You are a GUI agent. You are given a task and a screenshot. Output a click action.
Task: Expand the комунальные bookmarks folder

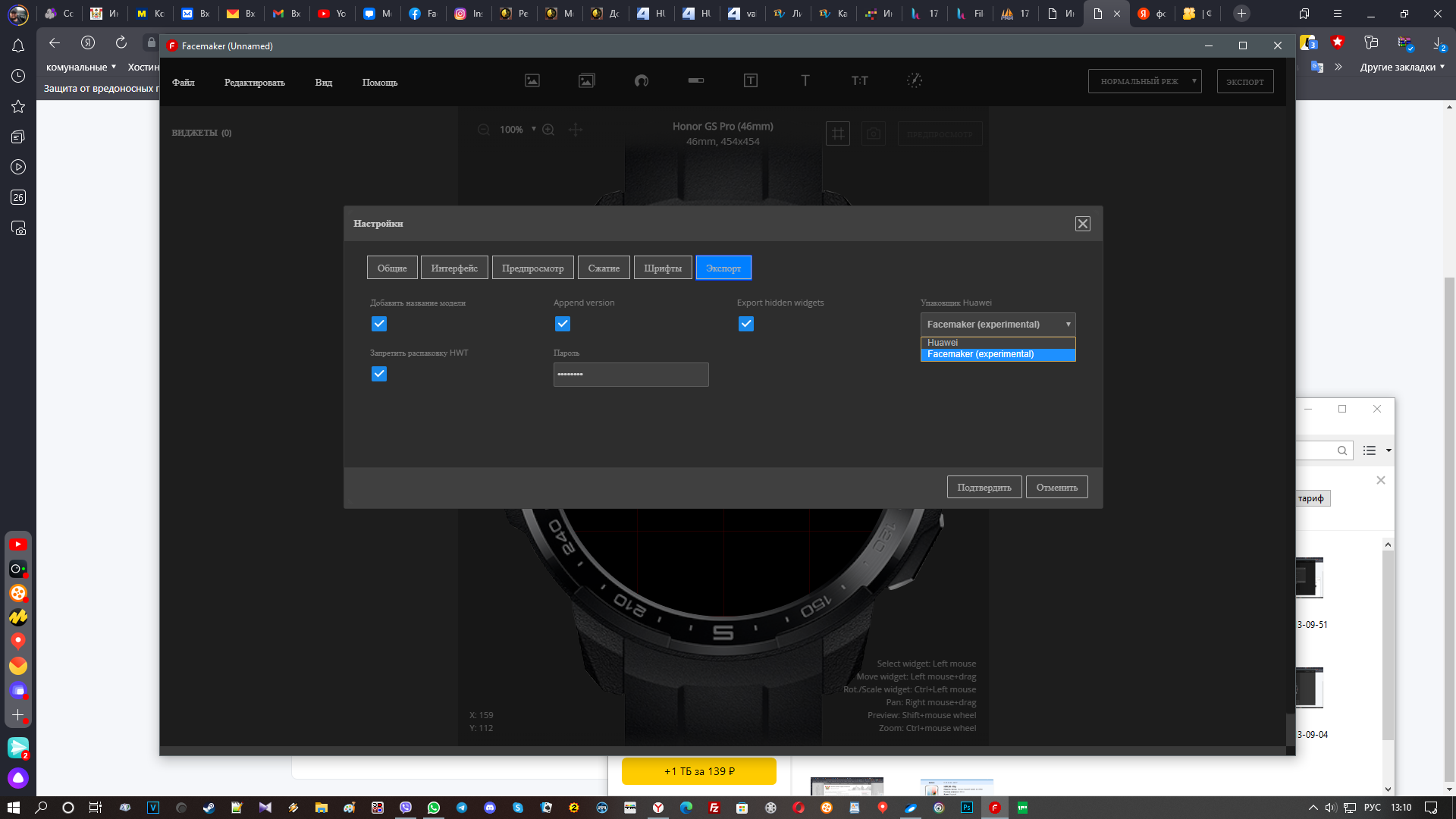[81, 67]
